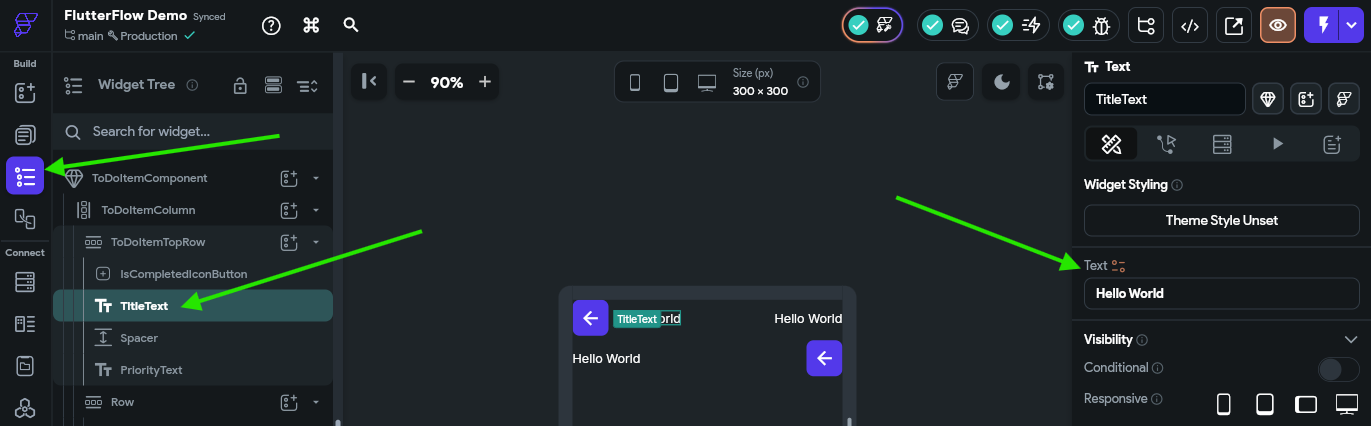The height and width of the screenshot is (426, 1371).
Task: Select the Properties tab in right panel
Action: (1111, 144)
